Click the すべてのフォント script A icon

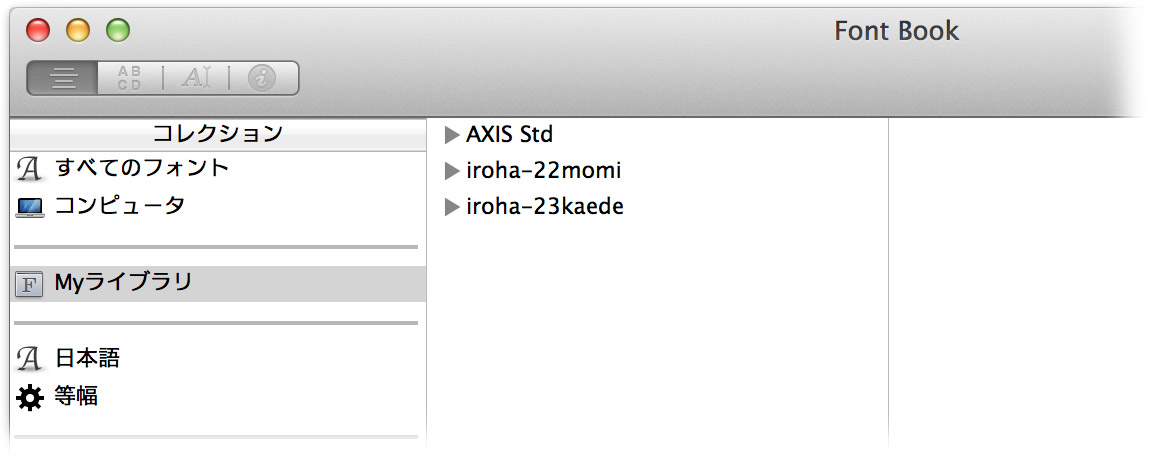[x=29, y=169]
